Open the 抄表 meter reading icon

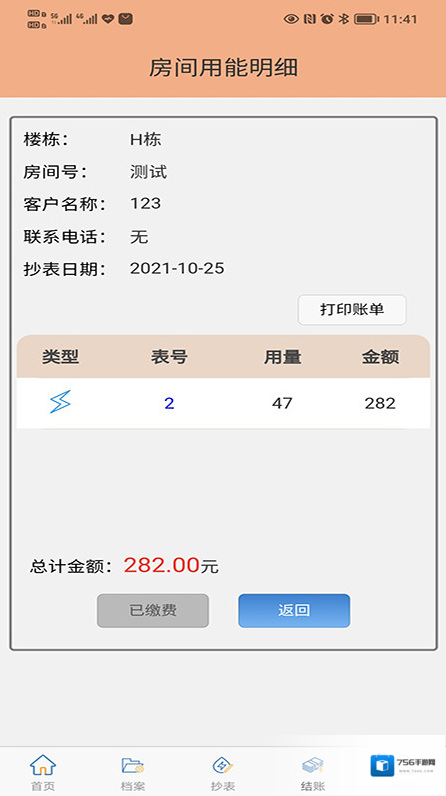pos(223,765)
